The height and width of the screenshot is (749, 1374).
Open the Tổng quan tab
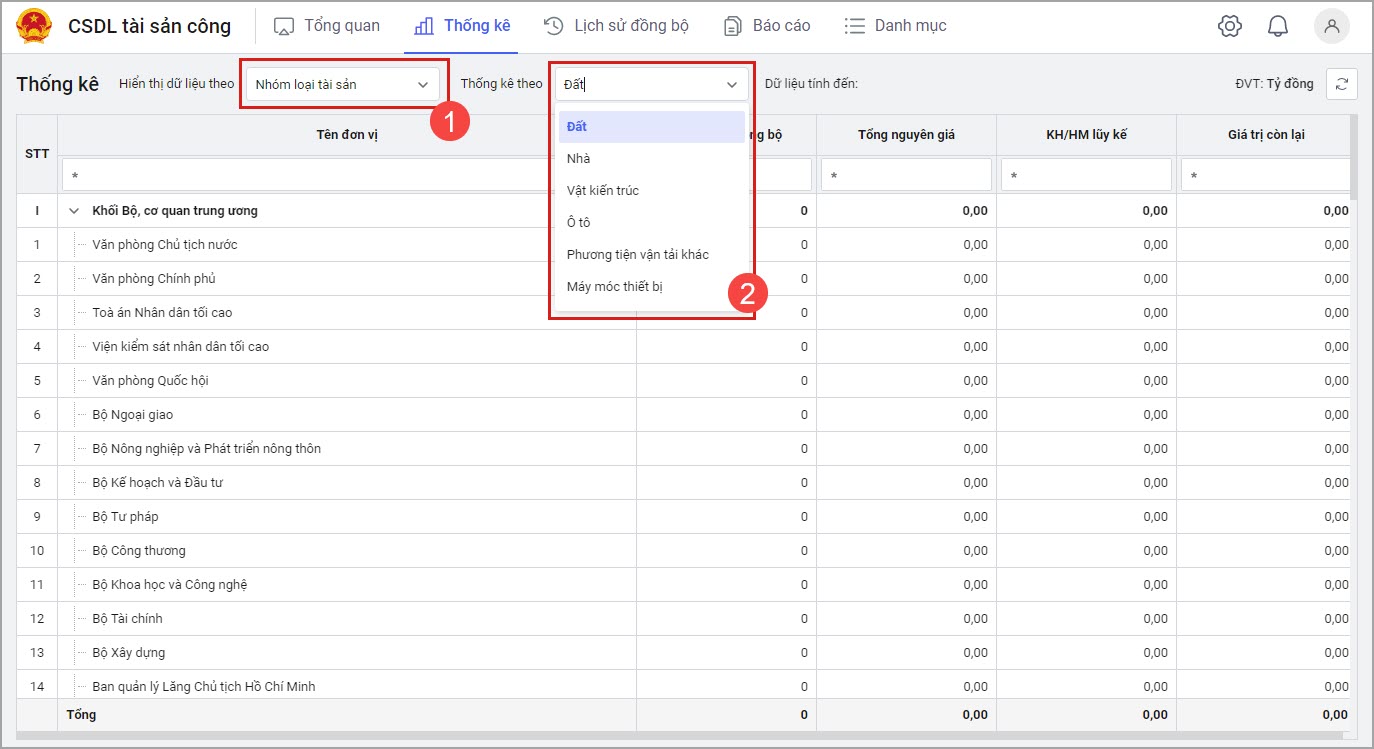pyautogui.click(x=327, y=26)
